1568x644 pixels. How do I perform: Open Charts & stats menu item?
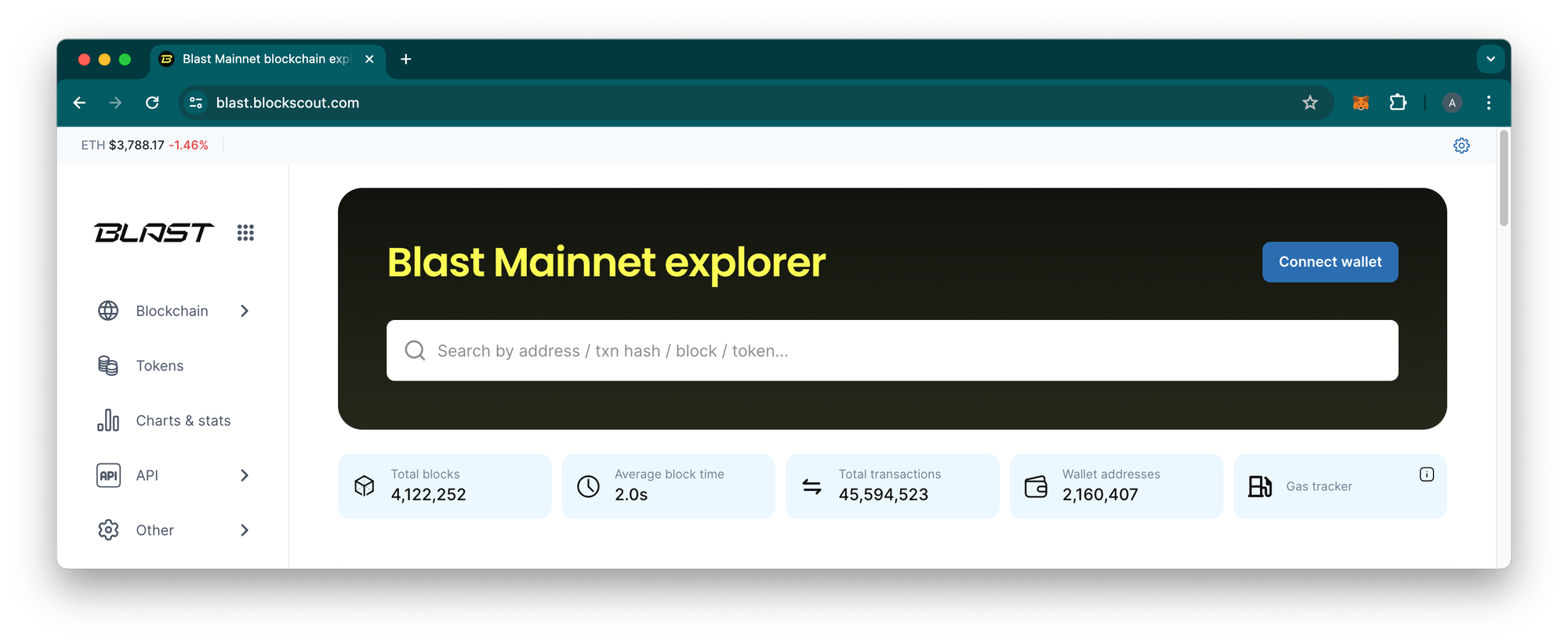coord(173,420)
